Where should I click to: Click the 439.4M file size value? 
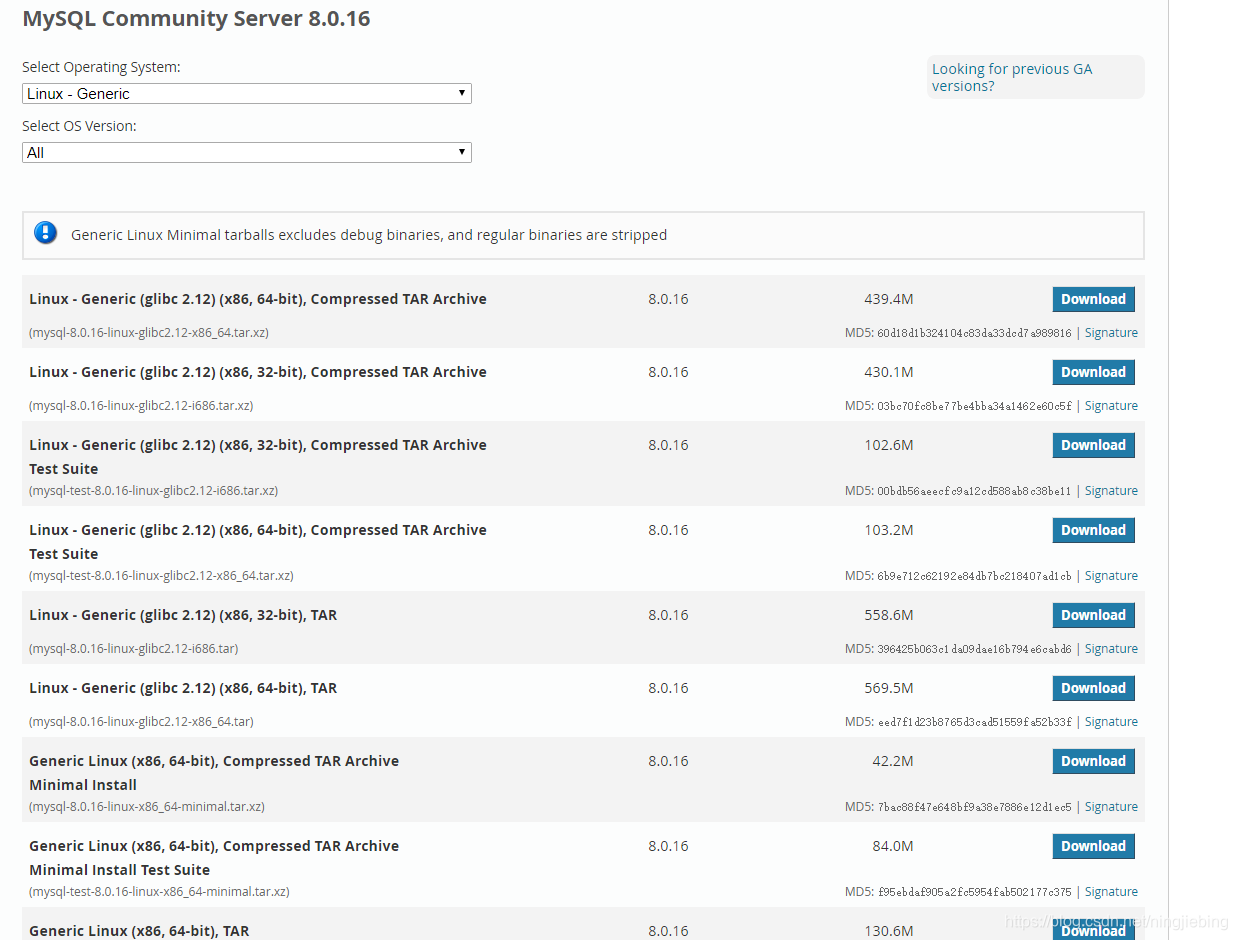(x=889, y=299)
